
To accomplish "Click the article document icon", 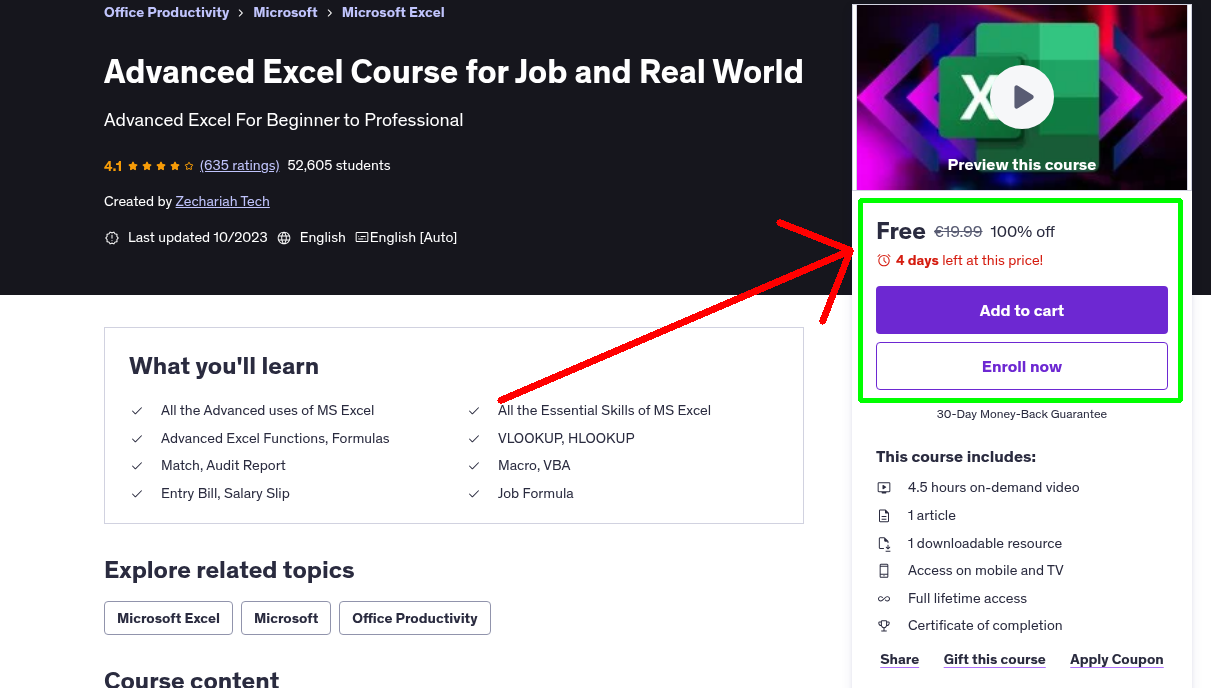I will point(884,516).
